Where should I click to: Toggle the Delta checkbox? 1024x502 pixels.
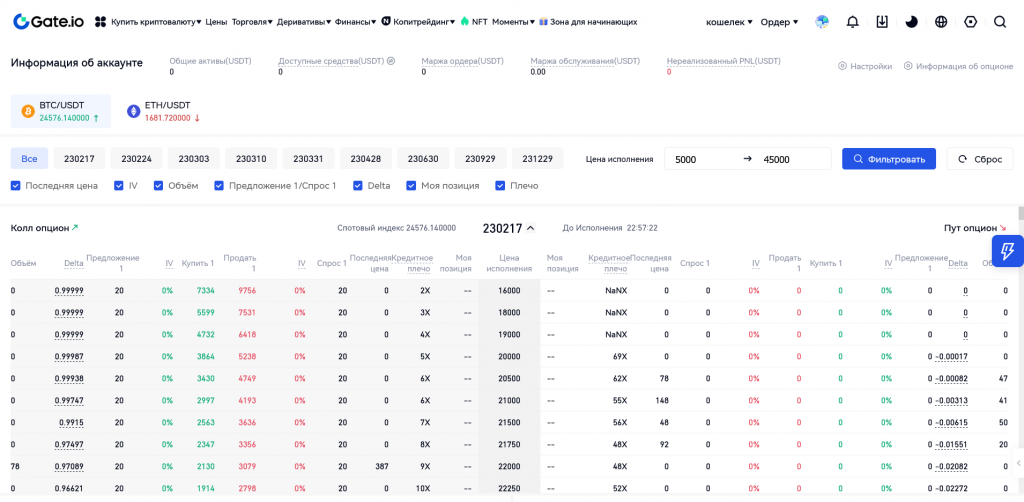[x=358, y=185]
